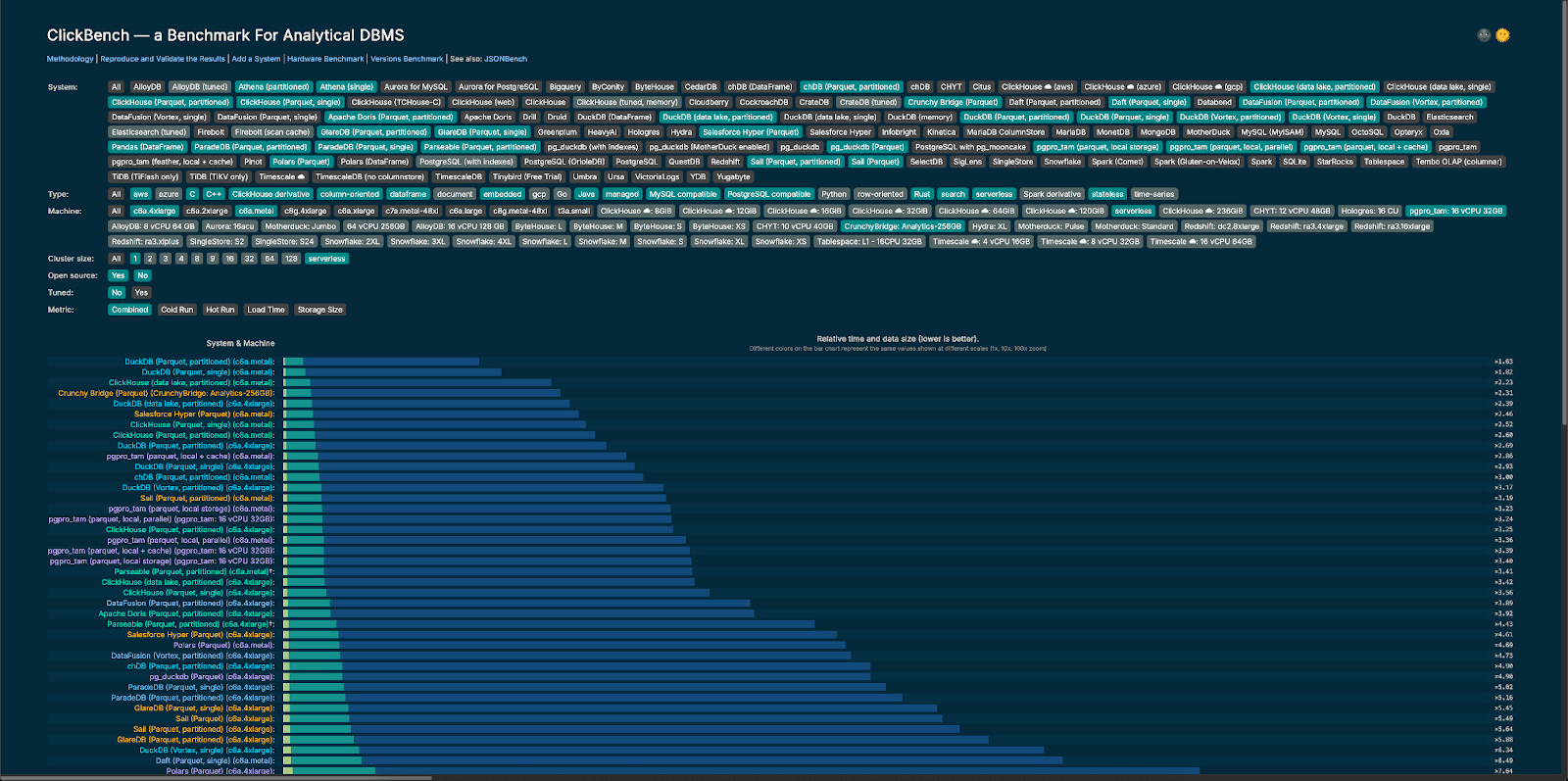Open 'Salesforce Hyper (Parquet) (c6a.metal)' result entry
Screen dimensions: 1568x781
pos(204,415)
